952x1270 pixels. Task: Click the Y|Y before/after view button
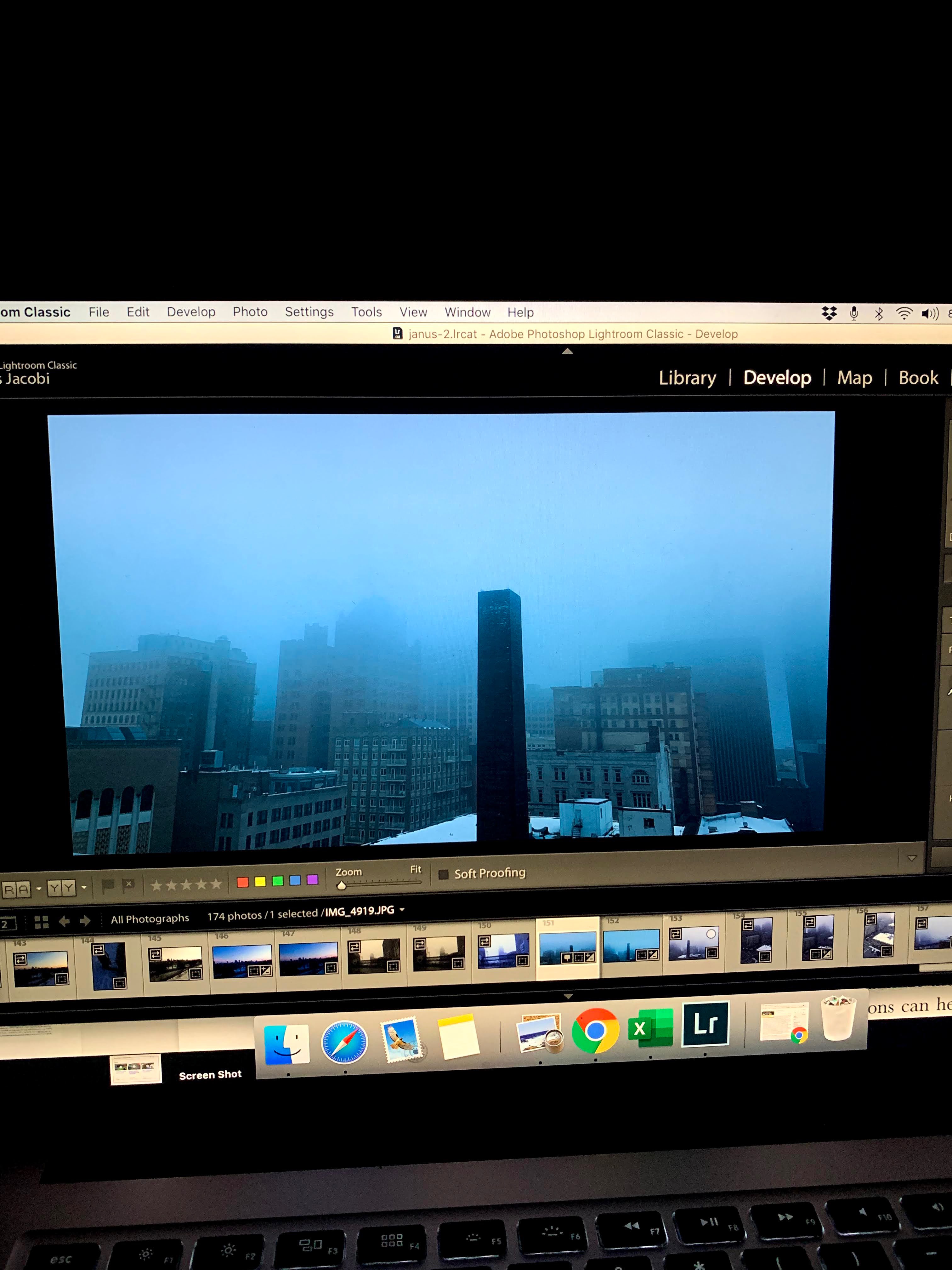61,888
